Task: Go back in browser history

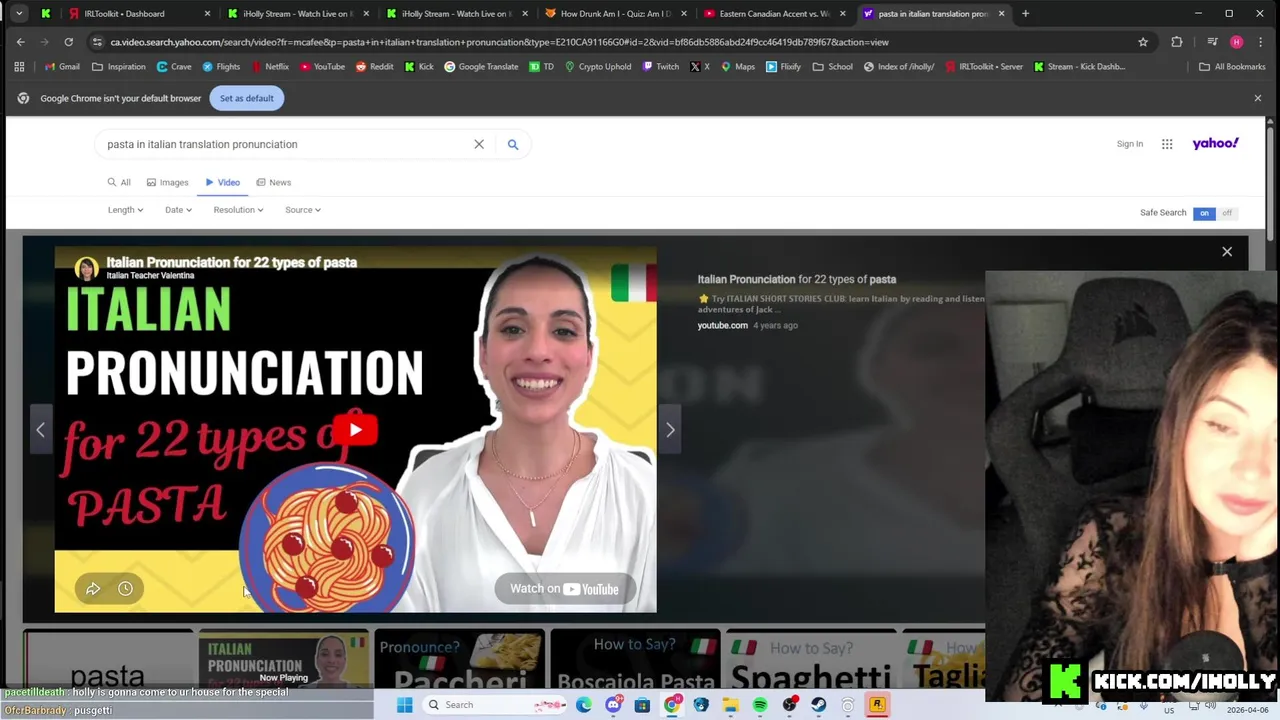Action: coord(20,42)
